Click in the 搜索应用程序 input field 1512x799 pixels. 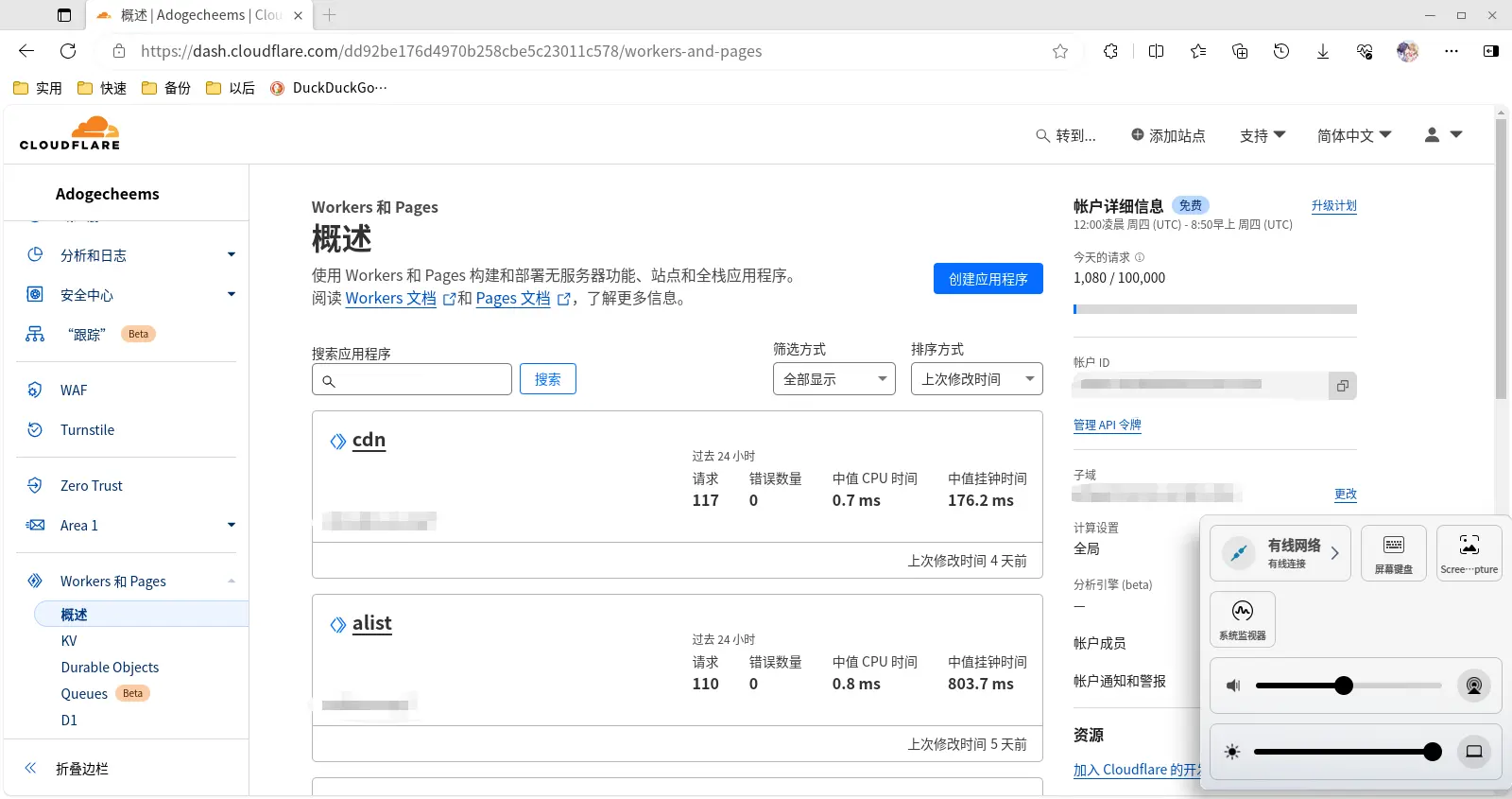click(412, 379)
